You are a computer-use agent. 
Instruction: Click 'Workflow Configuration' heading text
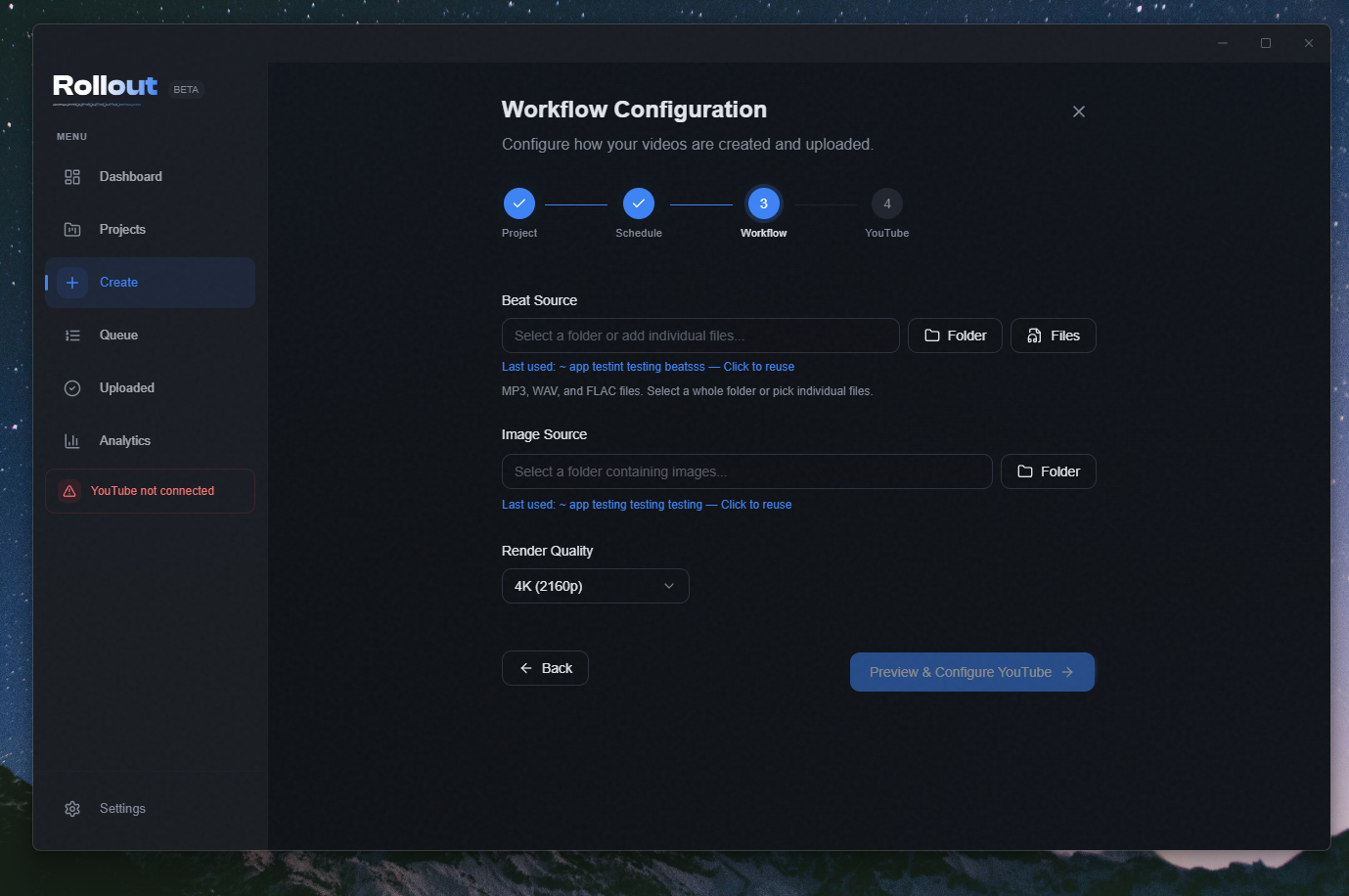[x=634, y=110]
